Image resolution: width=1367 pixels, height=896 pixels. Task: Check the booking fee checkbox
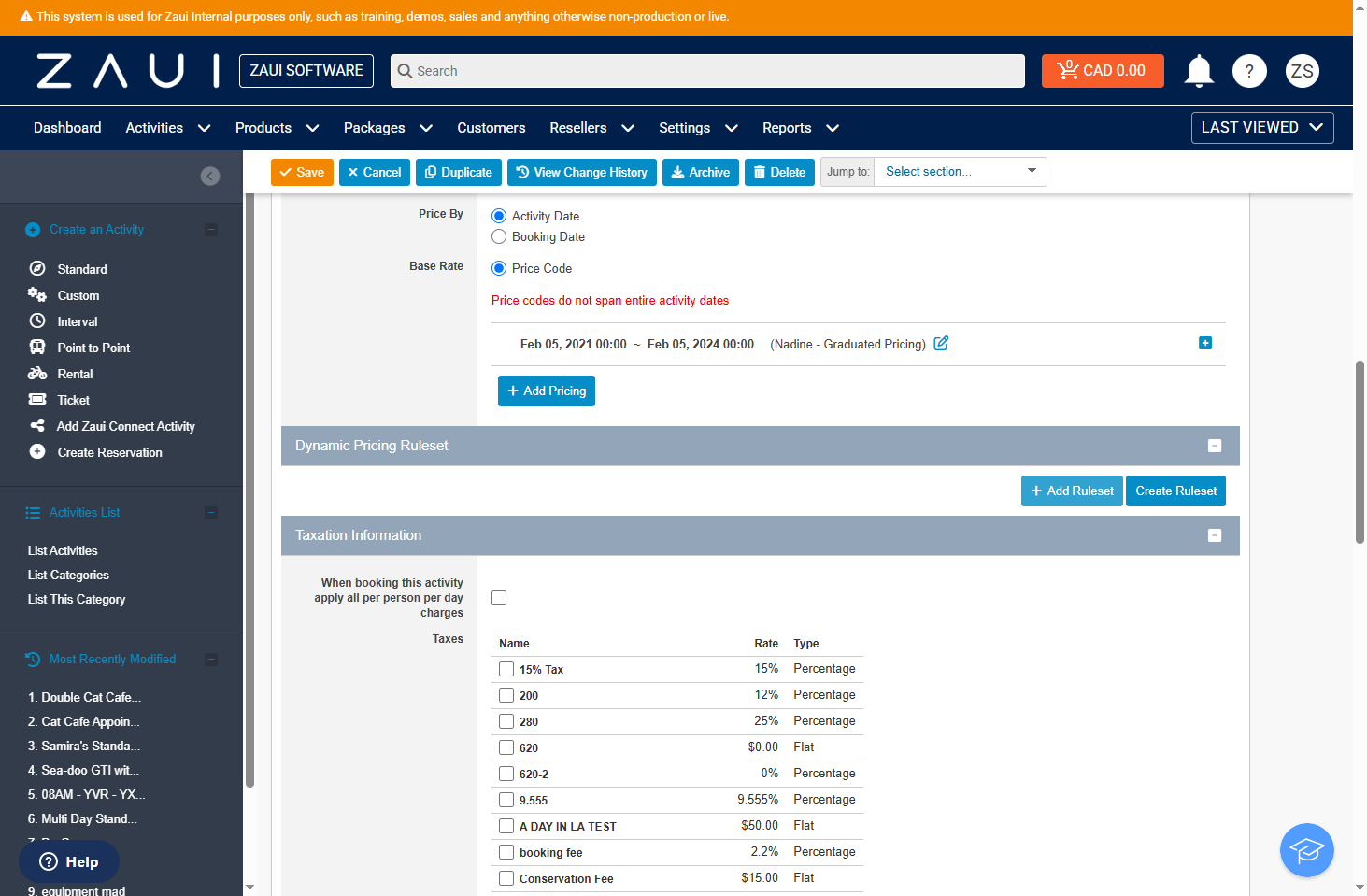pyautogui.click(x=506, y=852)
